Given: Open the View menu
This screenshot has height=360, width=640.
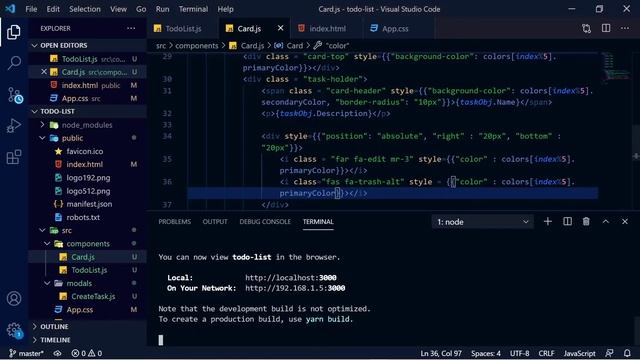Looking at the screenshot, I should (118, 9).
